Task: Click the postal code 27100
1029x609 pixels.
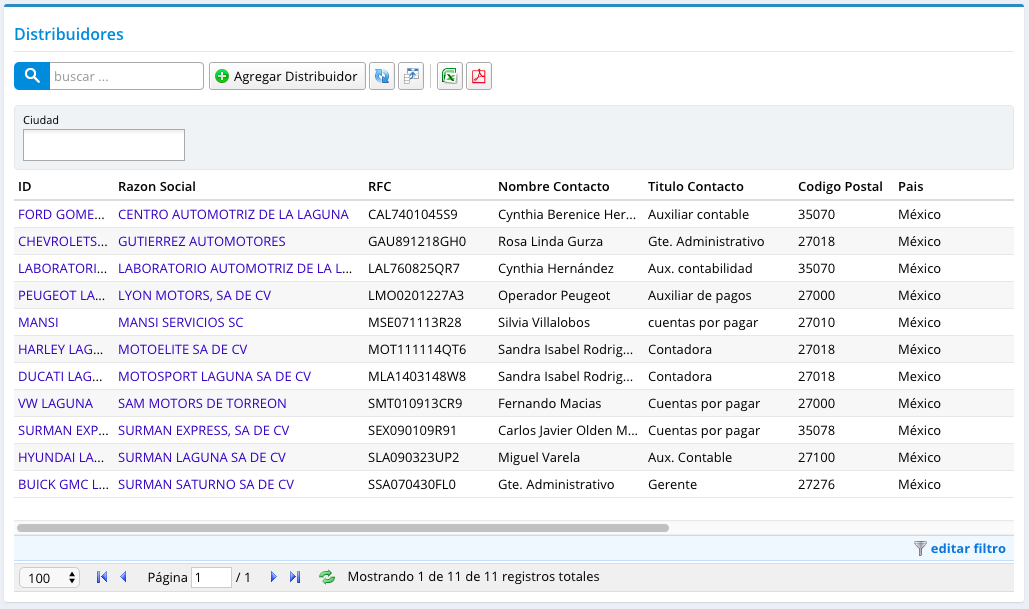Action: (x=816, y=457)
